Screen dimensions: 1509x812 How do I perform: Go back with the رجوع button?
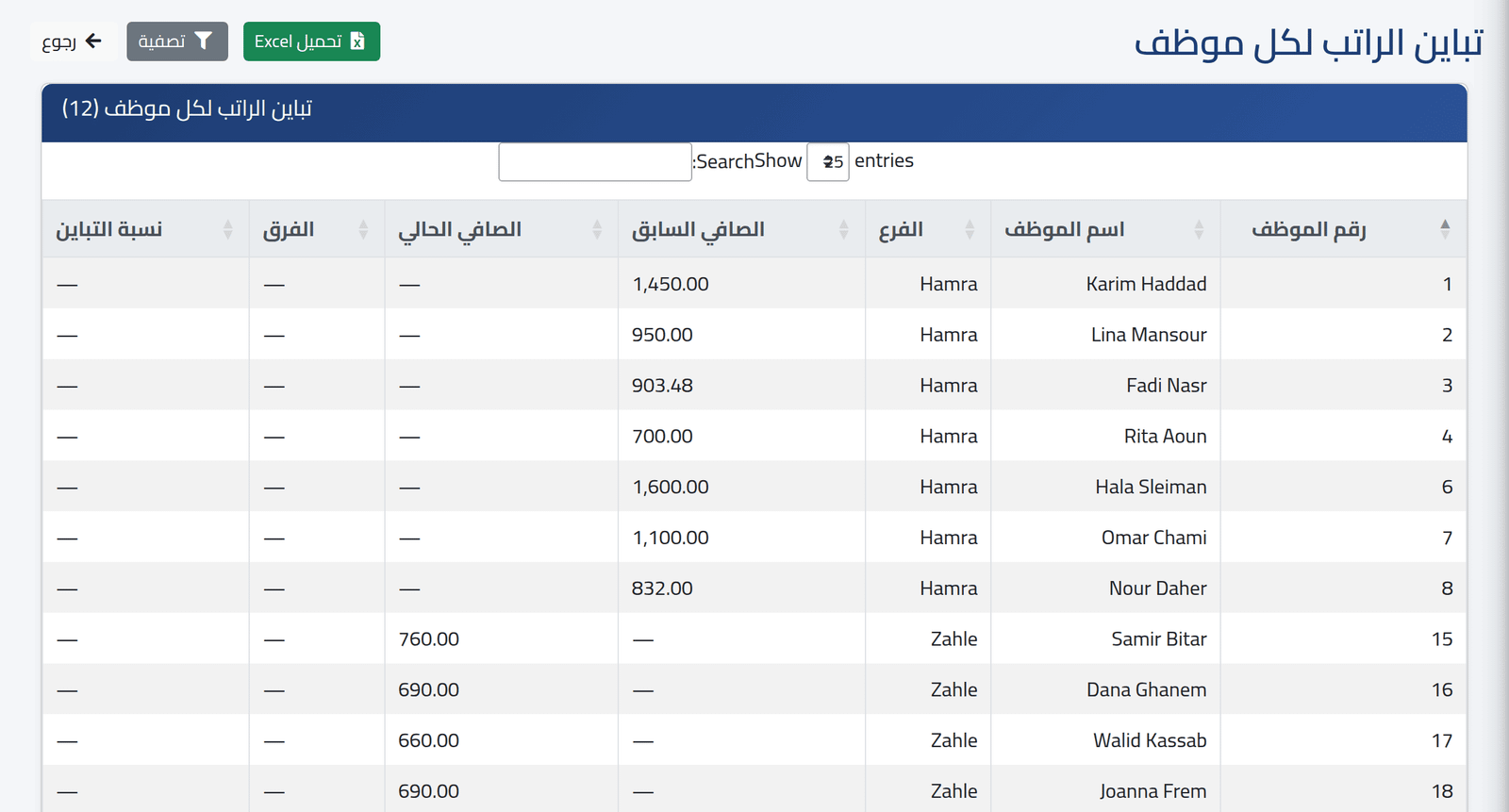point(73,41)
